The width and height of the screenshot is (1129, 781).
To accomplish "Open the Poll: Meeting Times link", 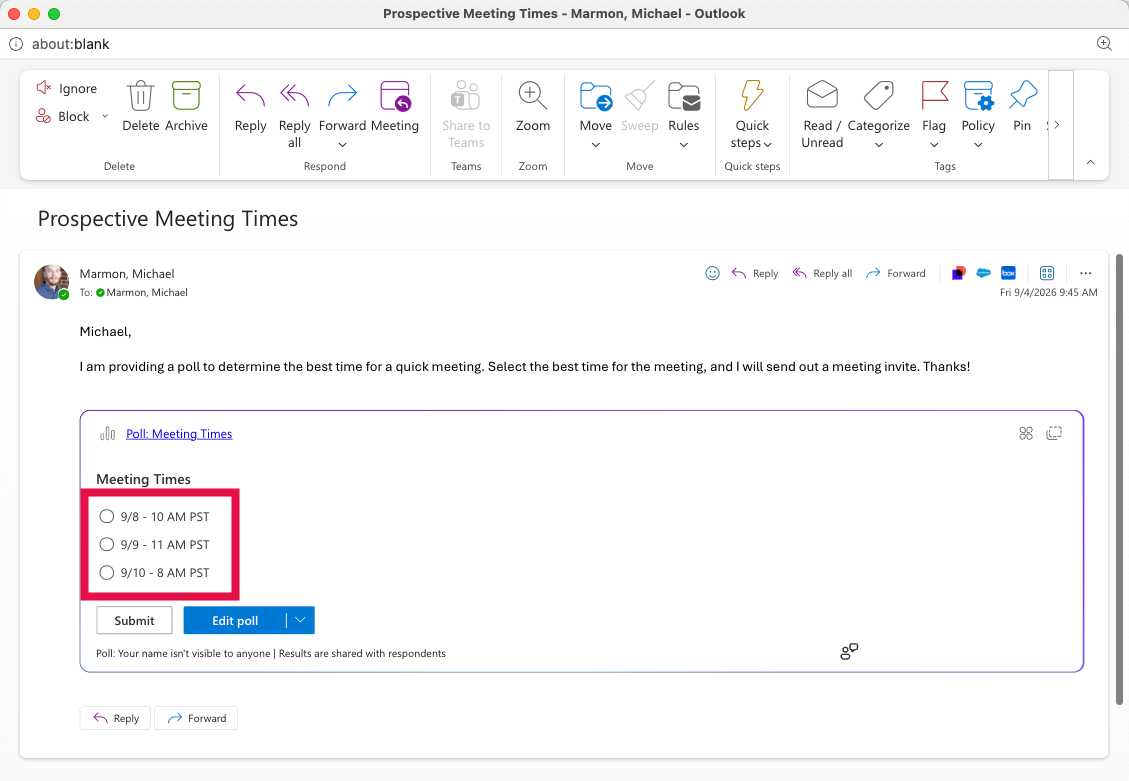I will (x=179, y=433).
